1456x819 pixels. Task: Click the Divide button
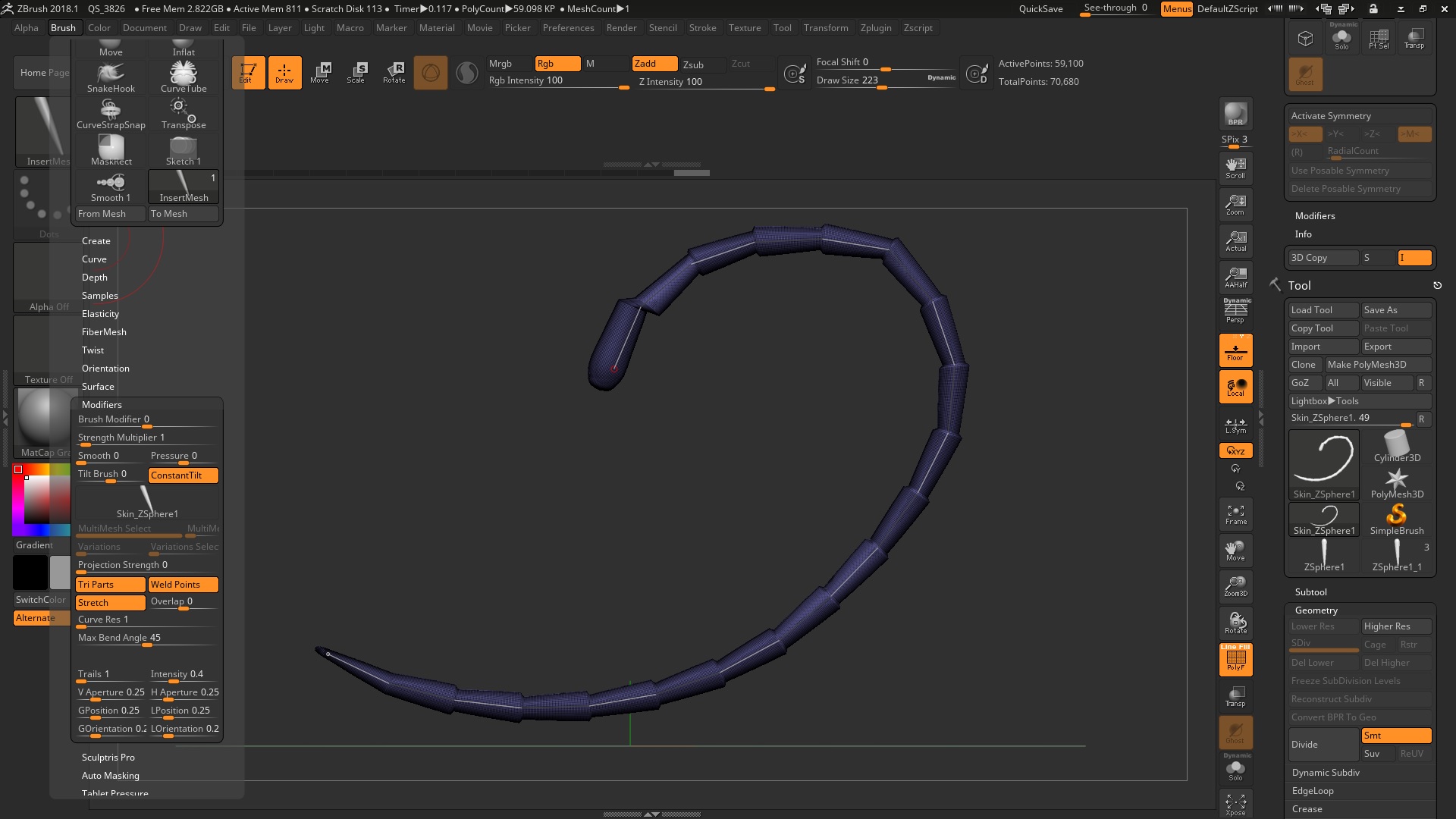pyautogui.click(x=1323, y=745)
